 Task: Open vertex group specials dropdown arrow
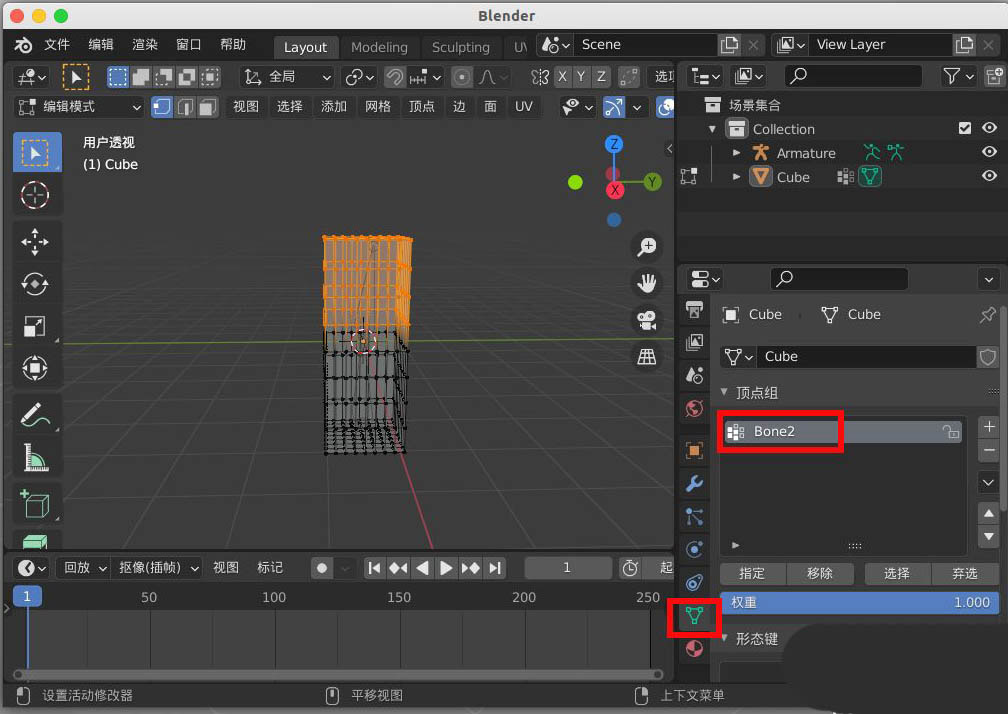tap(989, 482)
